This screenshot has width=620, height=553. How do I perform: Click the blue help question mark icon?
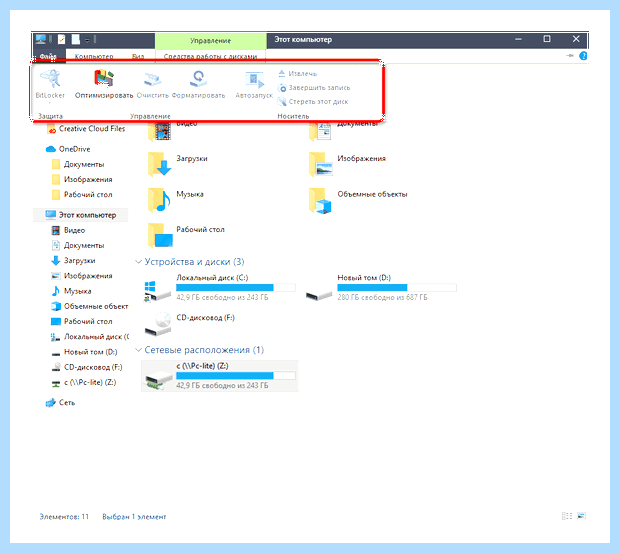pyautogui.click(x=583, y=56)
